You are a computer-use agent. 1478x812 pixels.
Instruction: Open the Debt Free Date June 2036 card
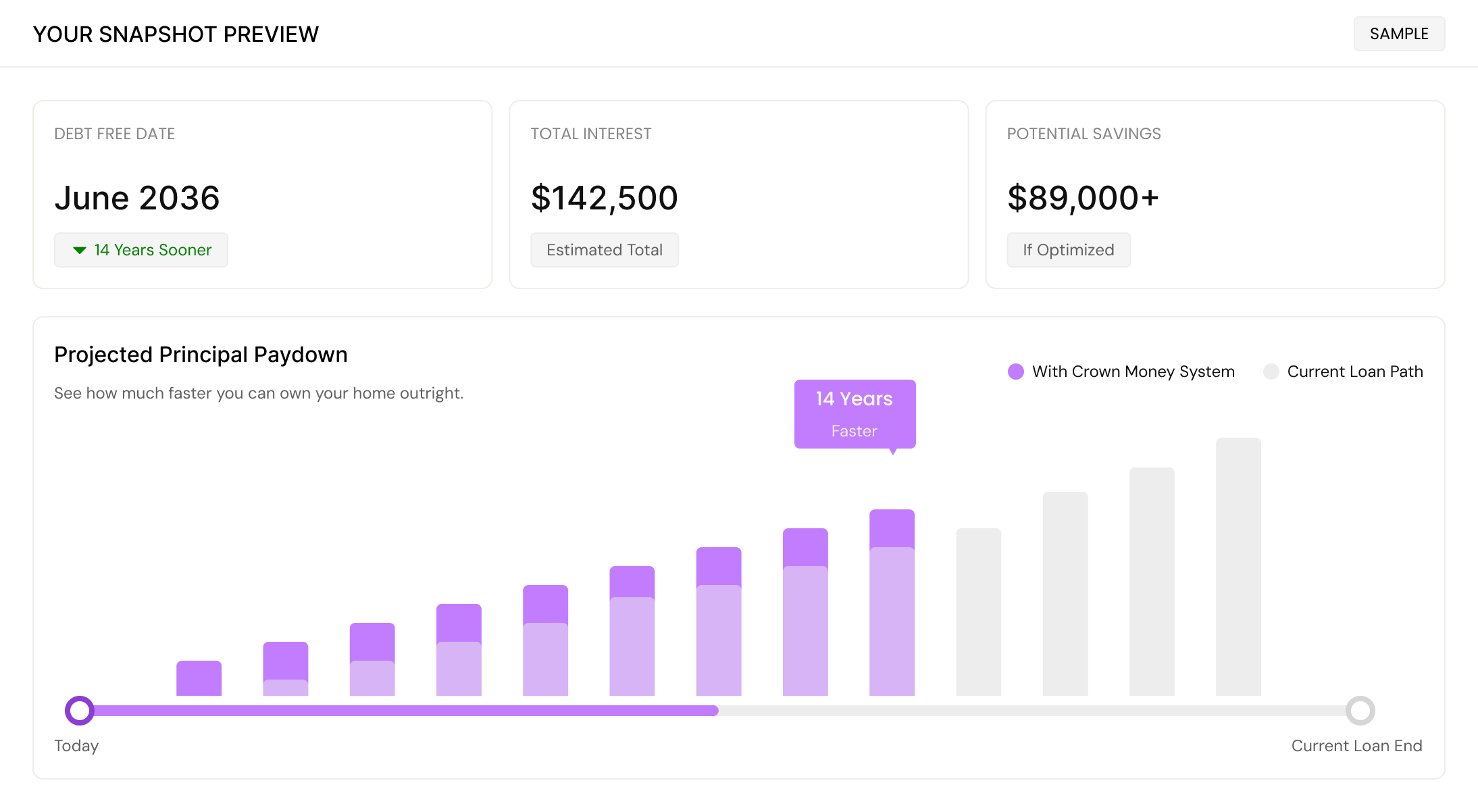263,195
